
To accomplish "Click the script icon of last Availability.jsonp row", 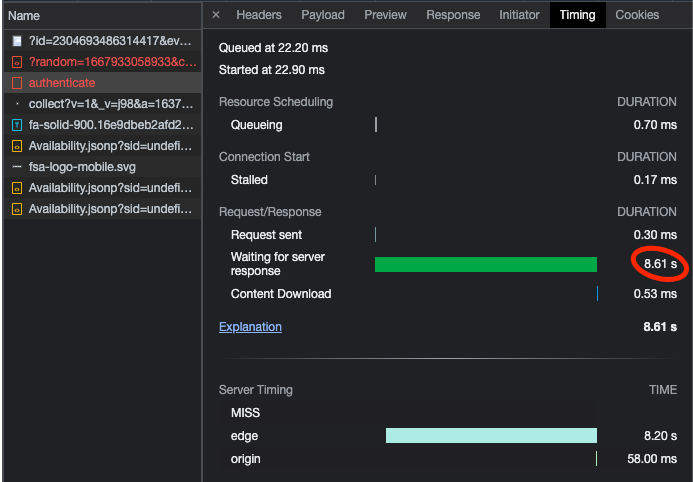I will click(17, 209).
